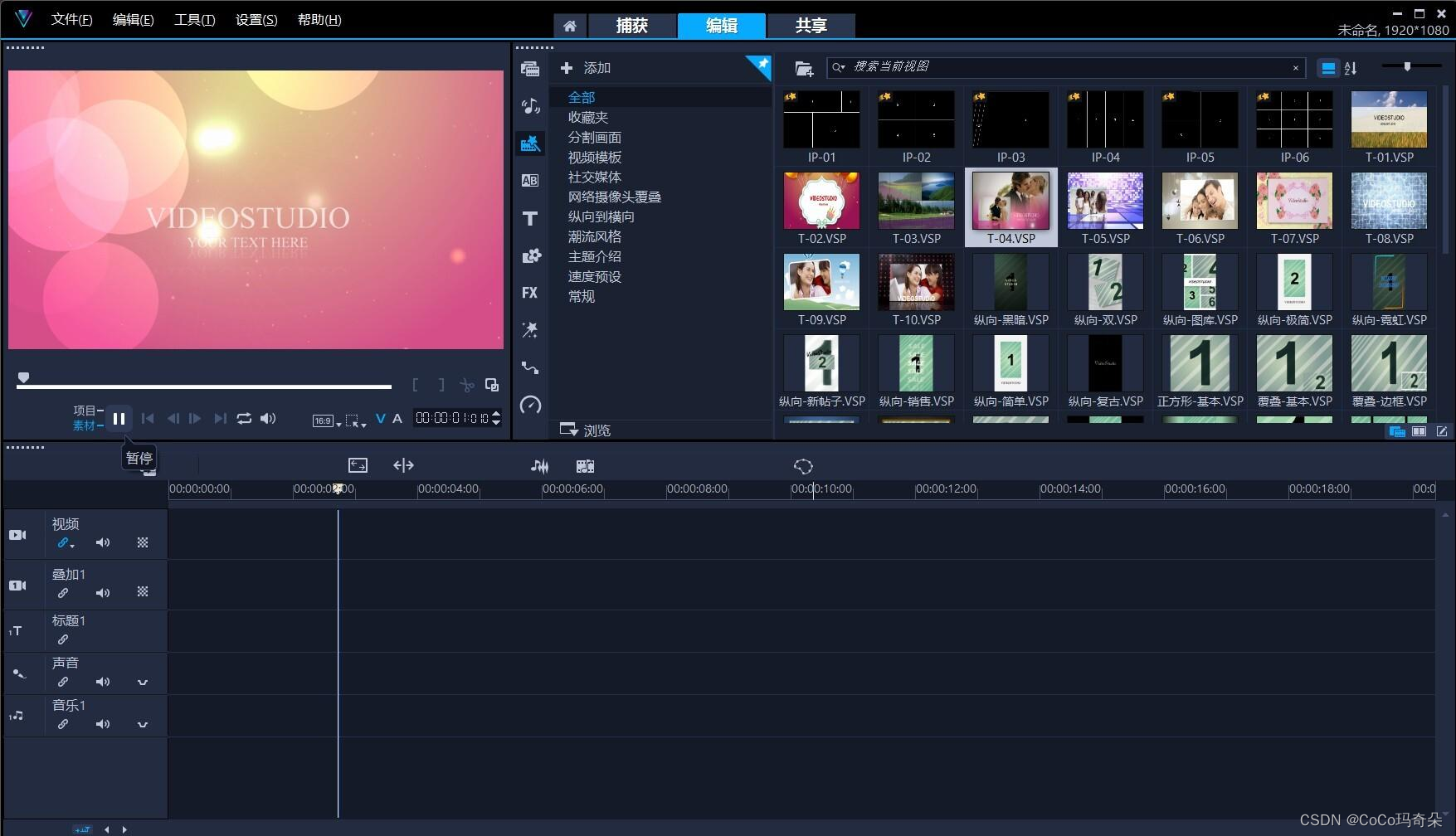Select the Split Screen (分割画面) category
Viewport: 1456px width, 836px height.
tap(594, 138)
